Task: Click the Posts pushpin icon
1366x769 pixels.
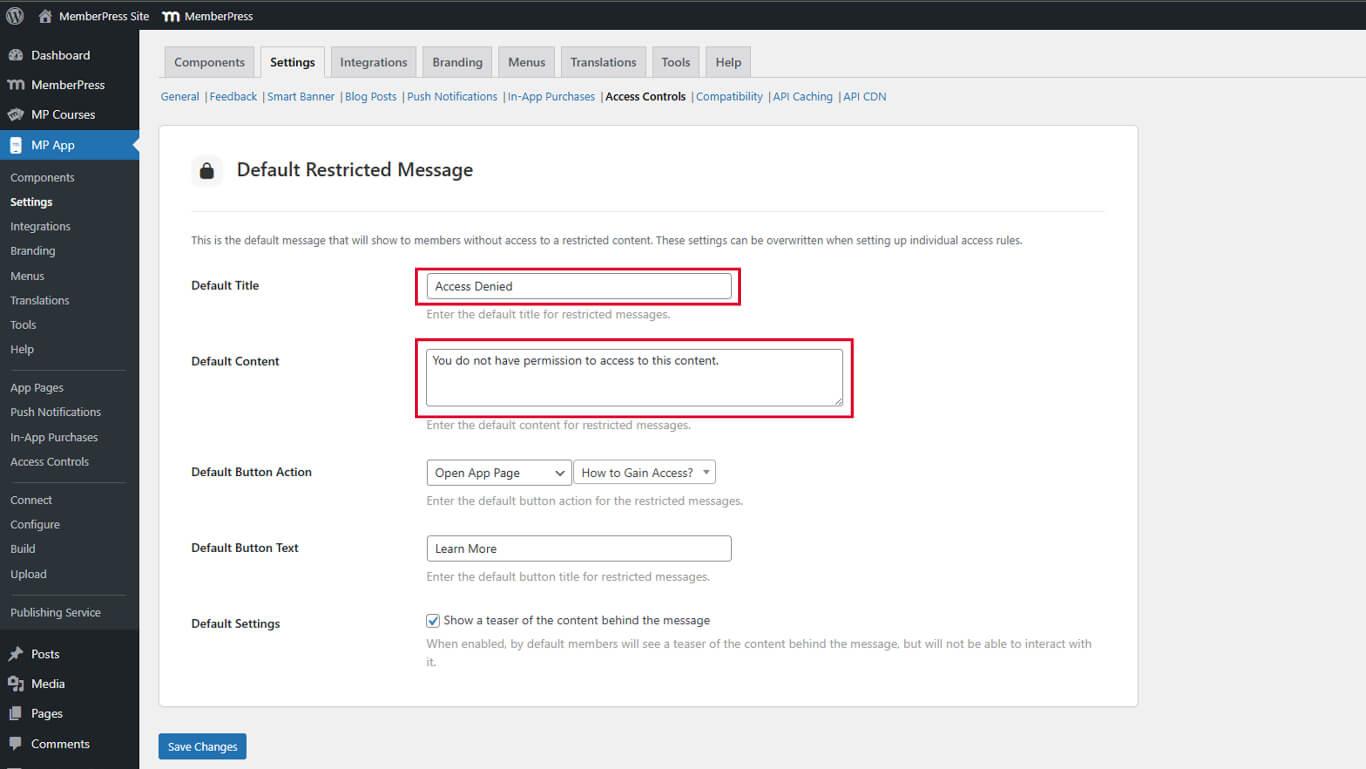Action: [x=15, y=654]
